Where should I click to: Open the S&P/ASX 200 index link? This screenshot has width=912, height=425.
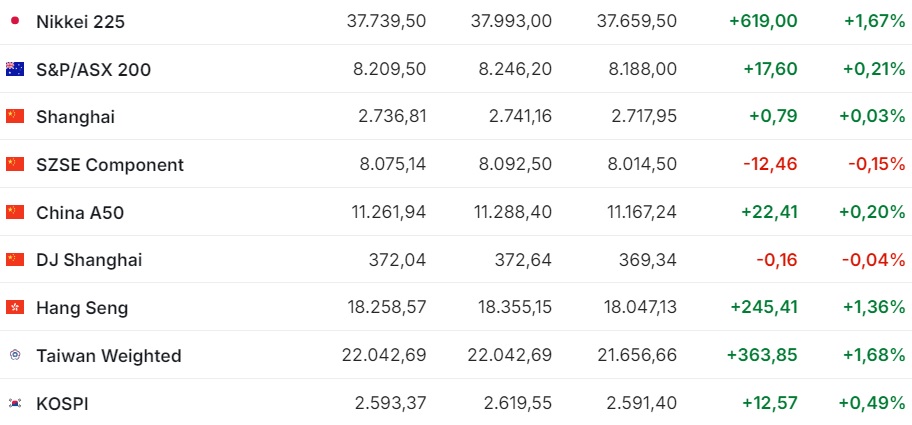(94, 70)
